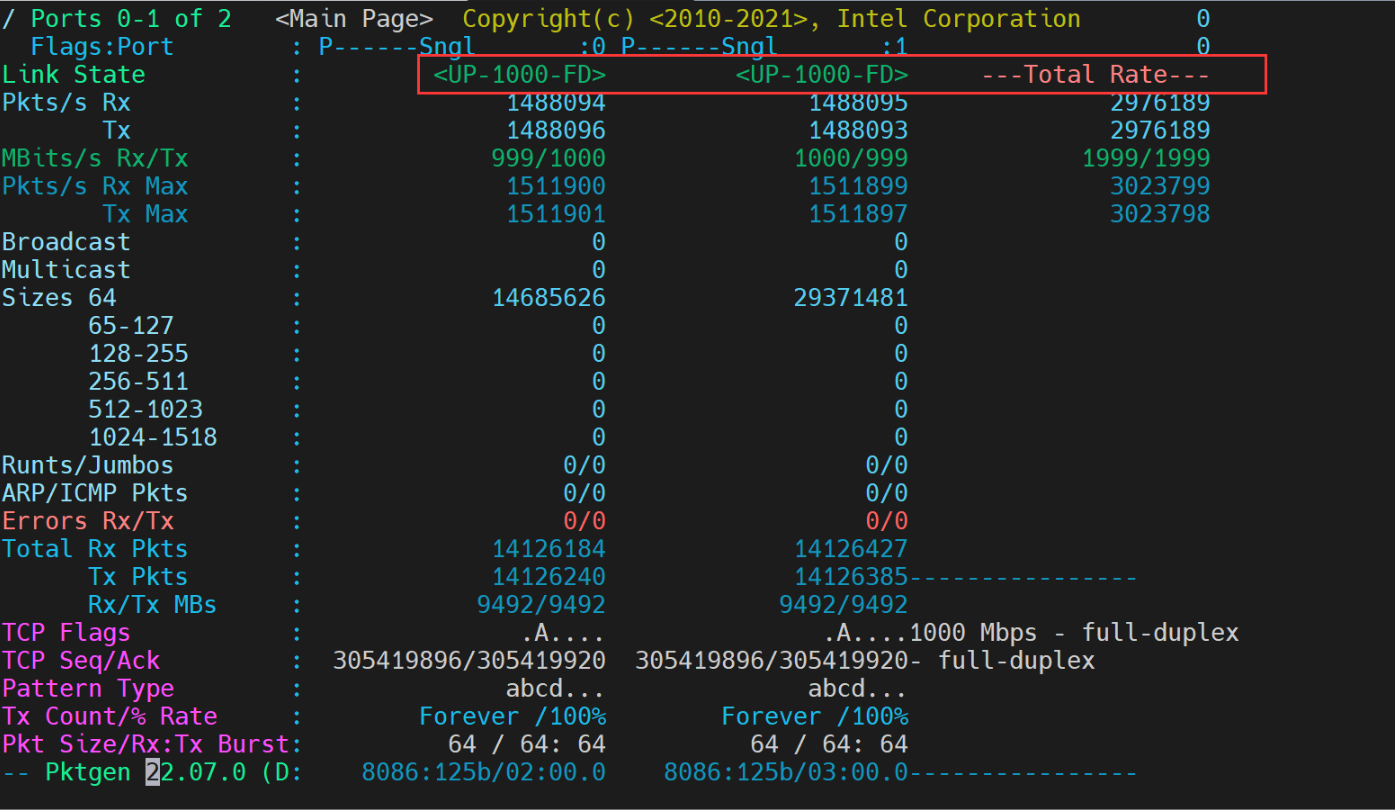
Task: Click the "Runts/Jumbos" row label
Action: [x=88, y=465]
